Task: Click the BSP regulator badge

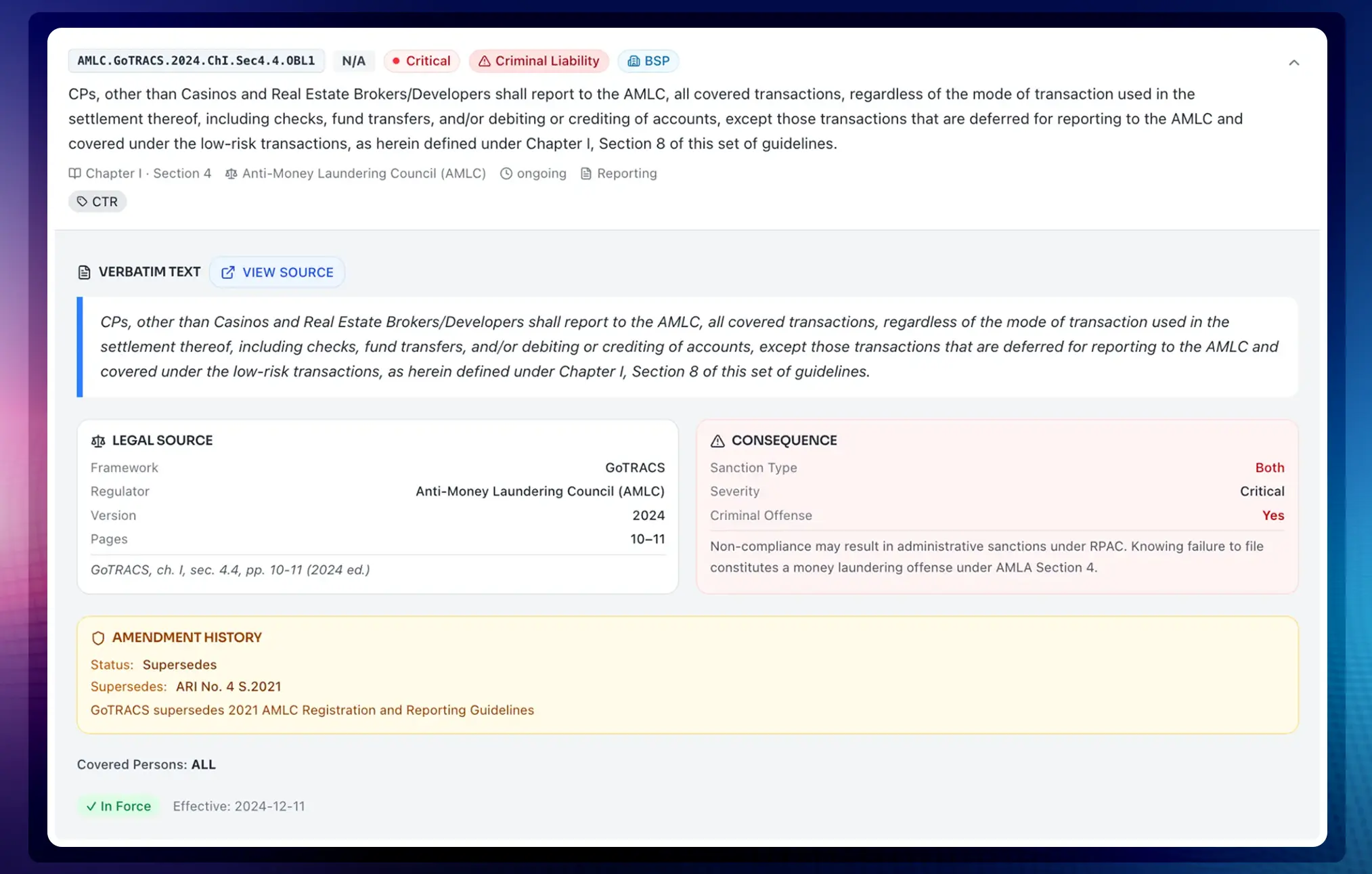Action: point(648,61)
